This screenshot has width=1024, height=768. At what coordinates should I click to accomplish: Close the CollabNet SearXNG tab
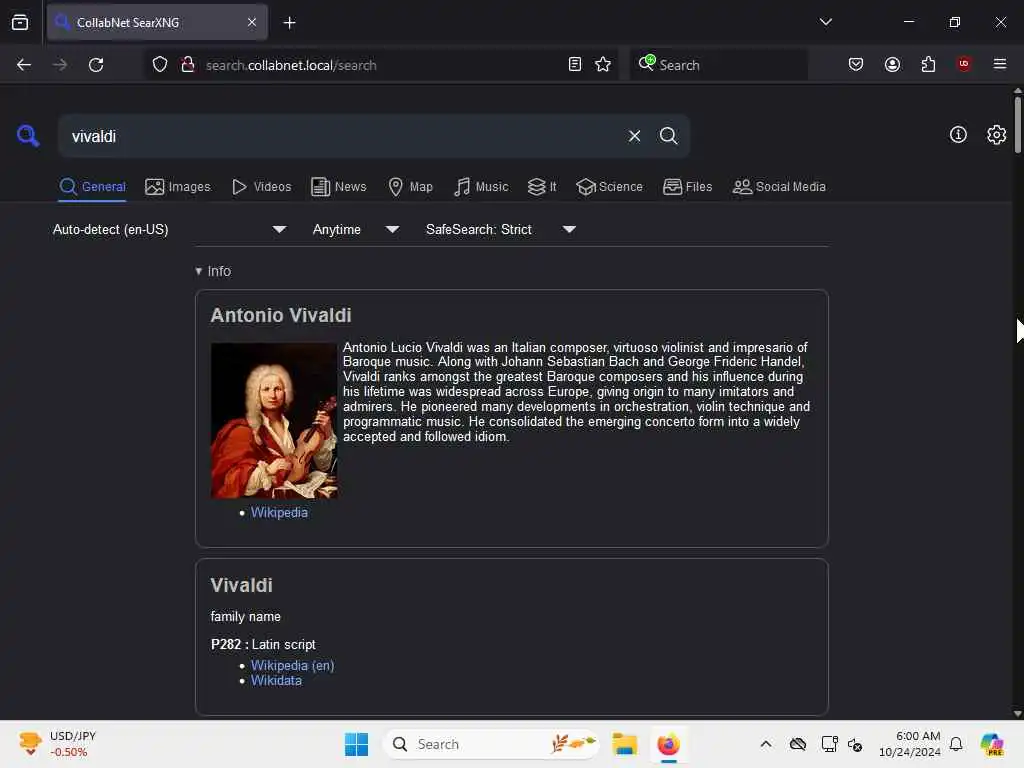[252, 22]
